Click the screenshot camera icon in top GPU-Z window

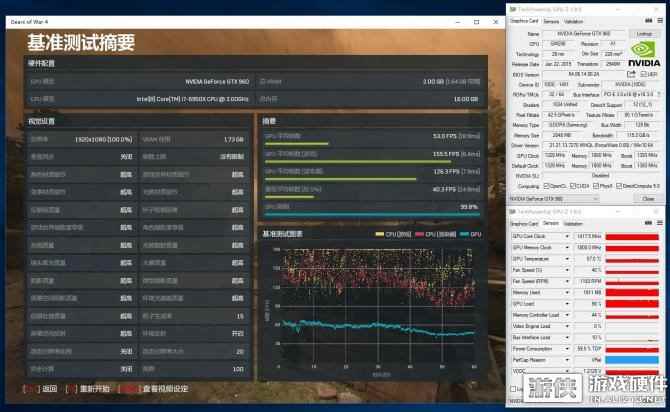(649, 21)
